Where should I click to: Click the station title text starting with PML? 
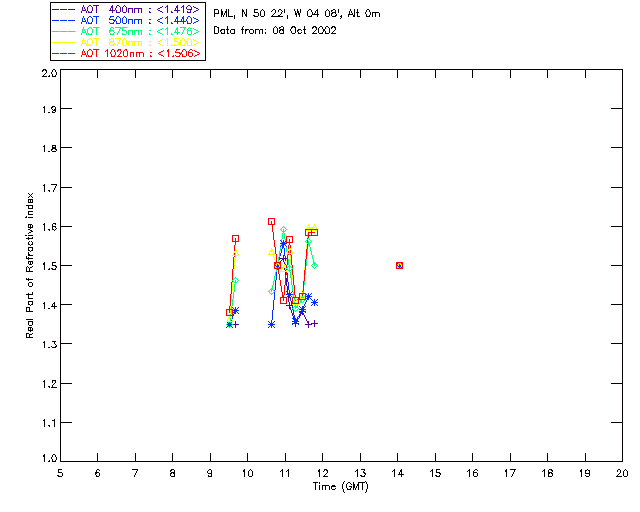[297, 13]
